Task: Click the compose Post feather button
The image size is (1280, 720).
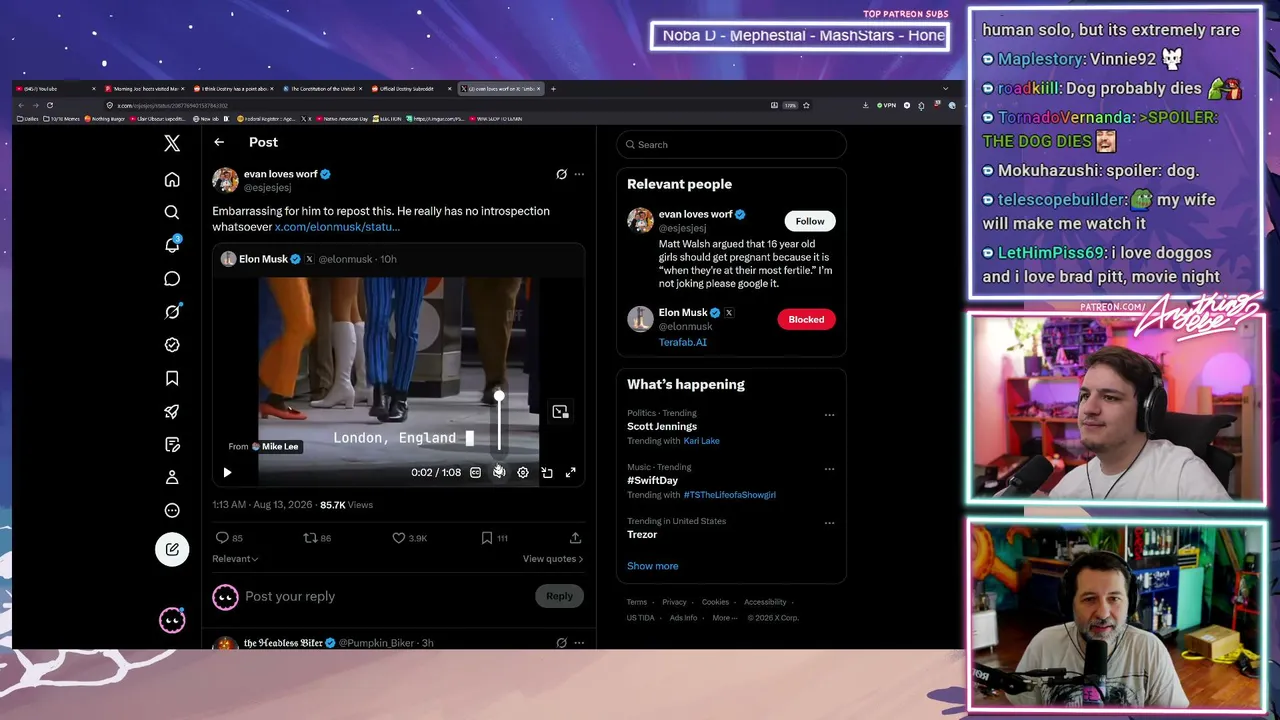Action: pos(172,549)
